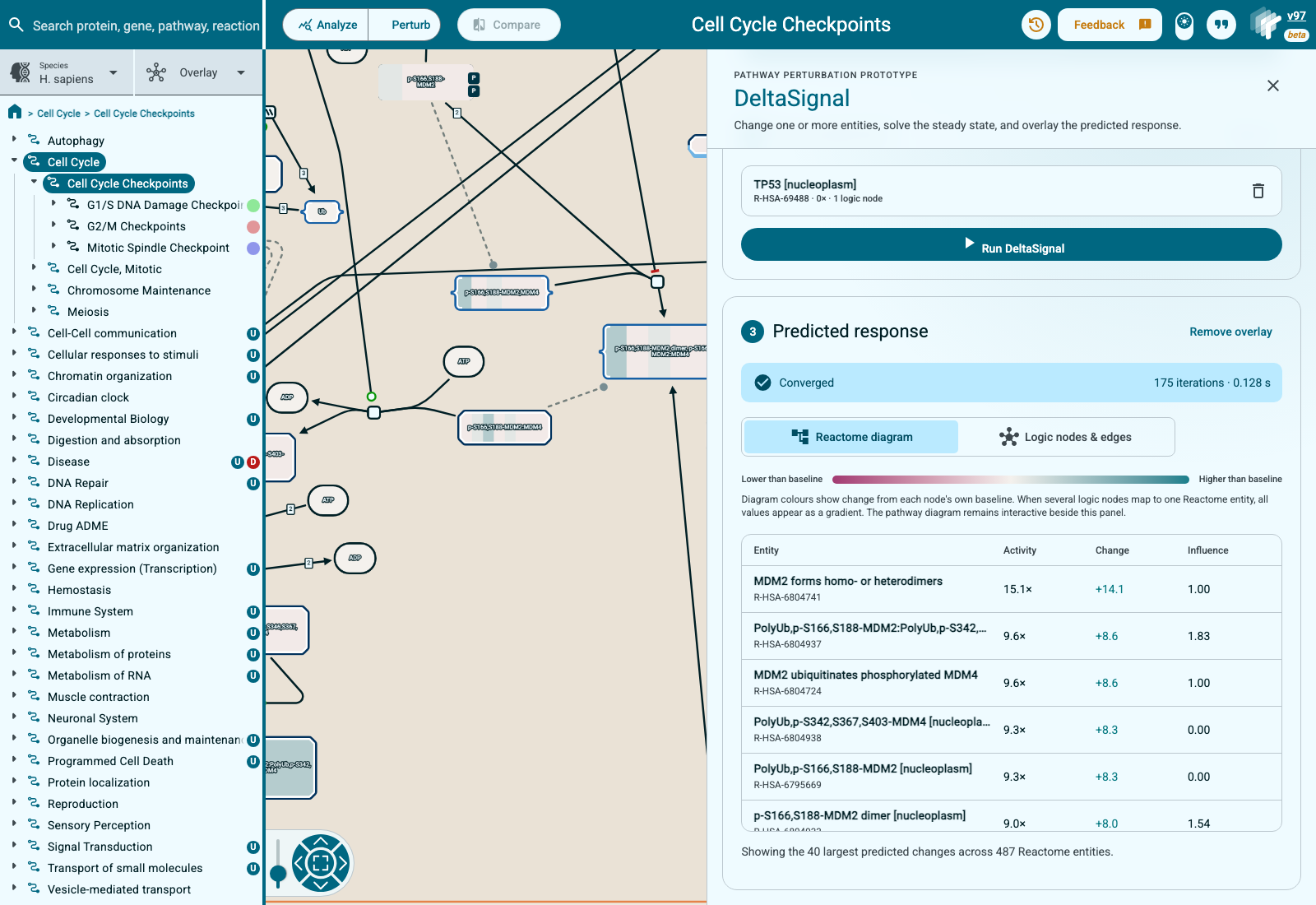Adjust the diagram zoom slider handle
The height and width of the screenshot is (905, 1316).
pos(279,874)
